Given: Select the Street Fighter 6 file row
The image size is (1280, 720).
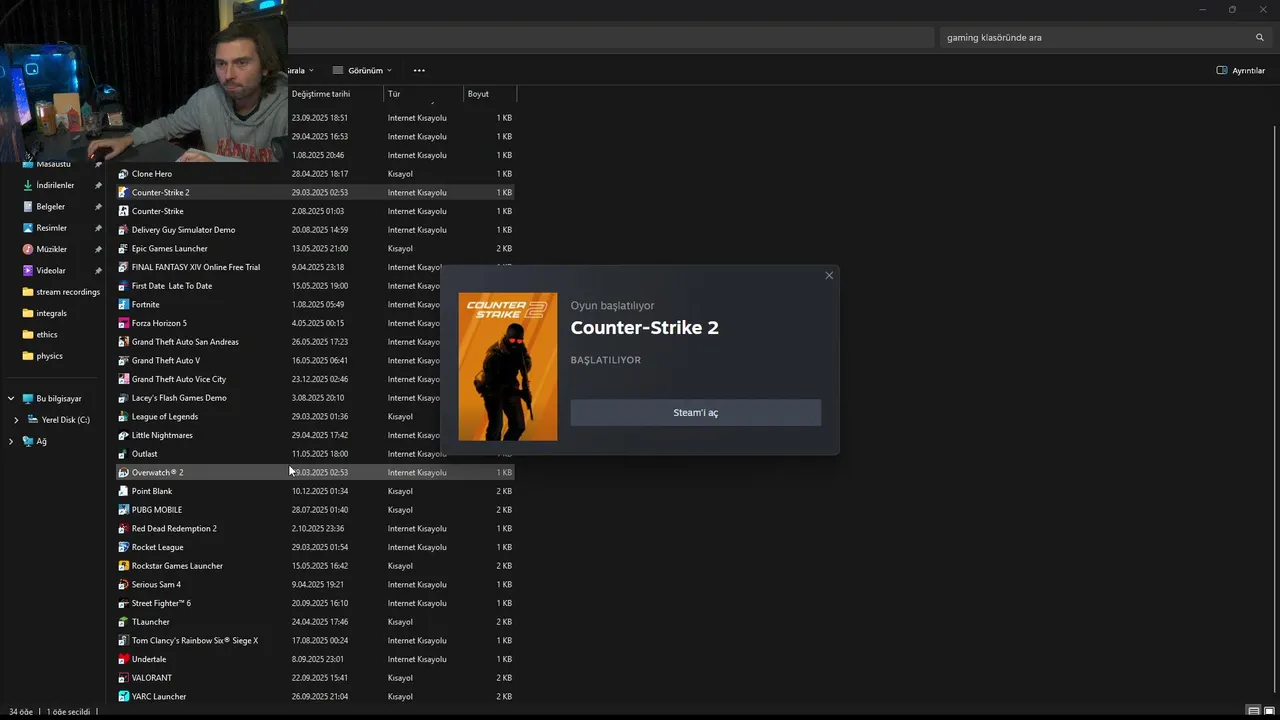Looking at the screenshot, I should tap(316, 603).
